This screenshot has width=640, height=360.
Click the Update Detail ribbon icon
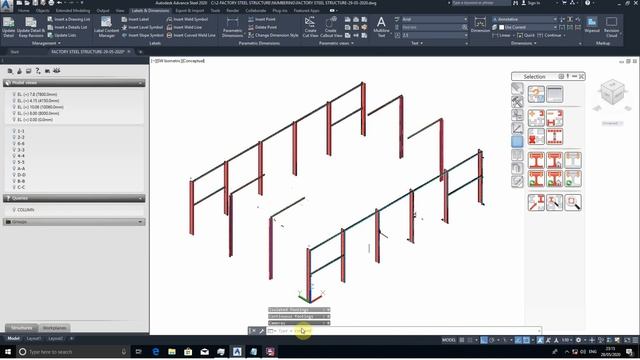pos(8,27)
